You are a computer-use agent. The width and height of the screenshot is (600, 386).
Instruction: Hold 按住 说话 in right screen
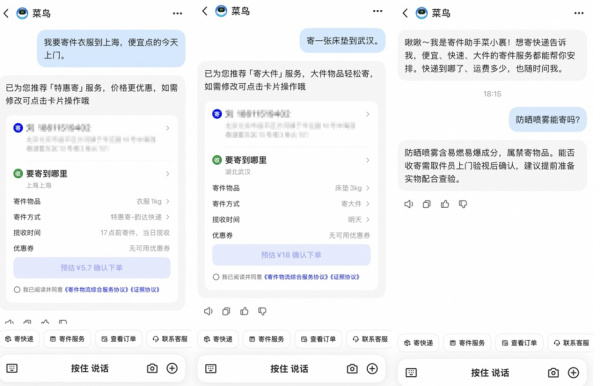click(490, 373)
